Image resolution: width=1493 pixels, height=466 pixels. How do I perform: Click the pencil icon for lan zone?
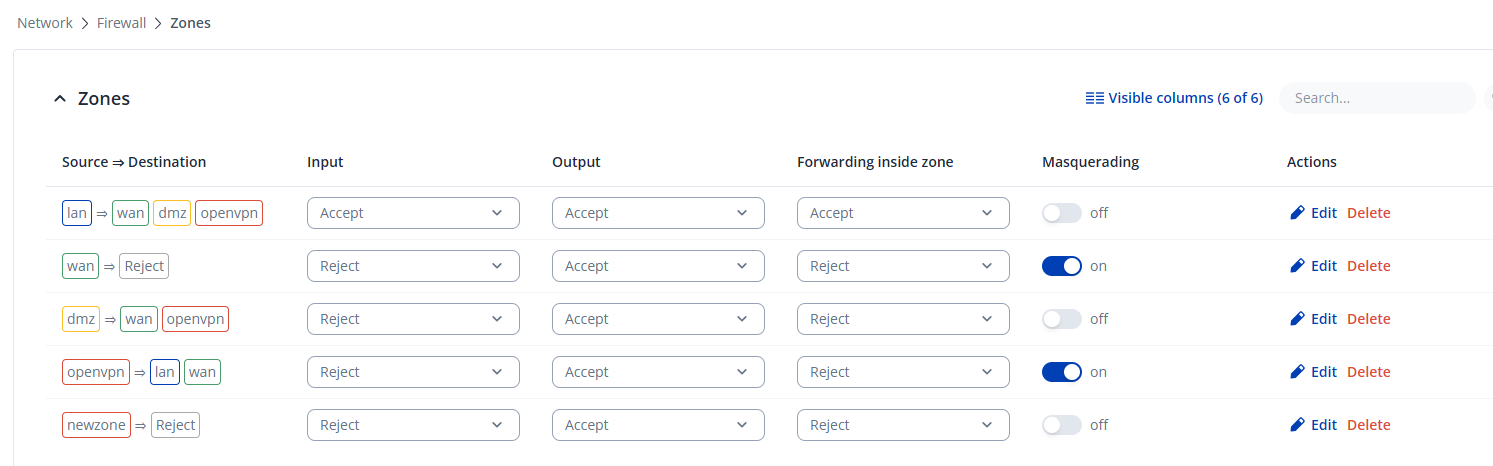tap(1297, 212)
